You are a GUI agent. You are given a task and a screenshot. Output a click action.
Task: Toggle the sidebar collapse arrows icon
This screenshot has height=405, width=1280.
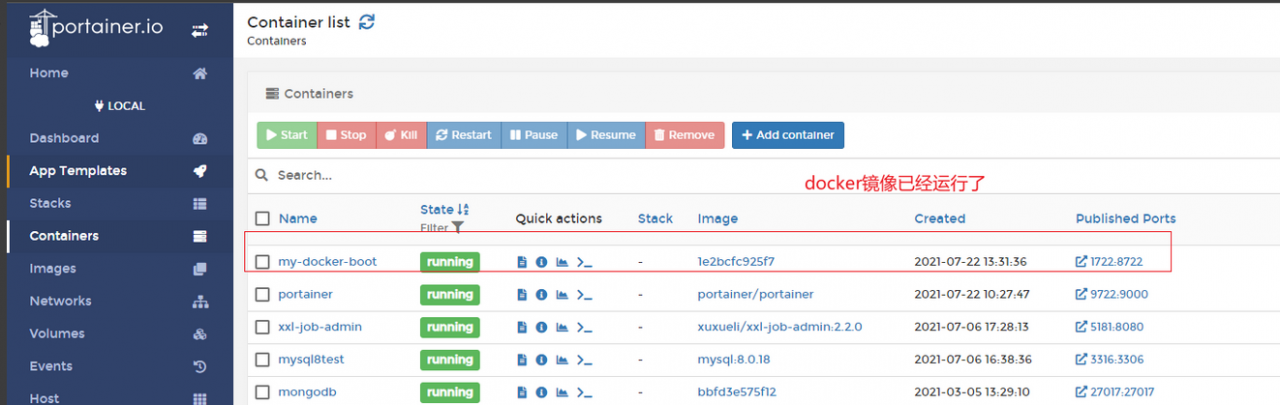(x=199, y=30)
